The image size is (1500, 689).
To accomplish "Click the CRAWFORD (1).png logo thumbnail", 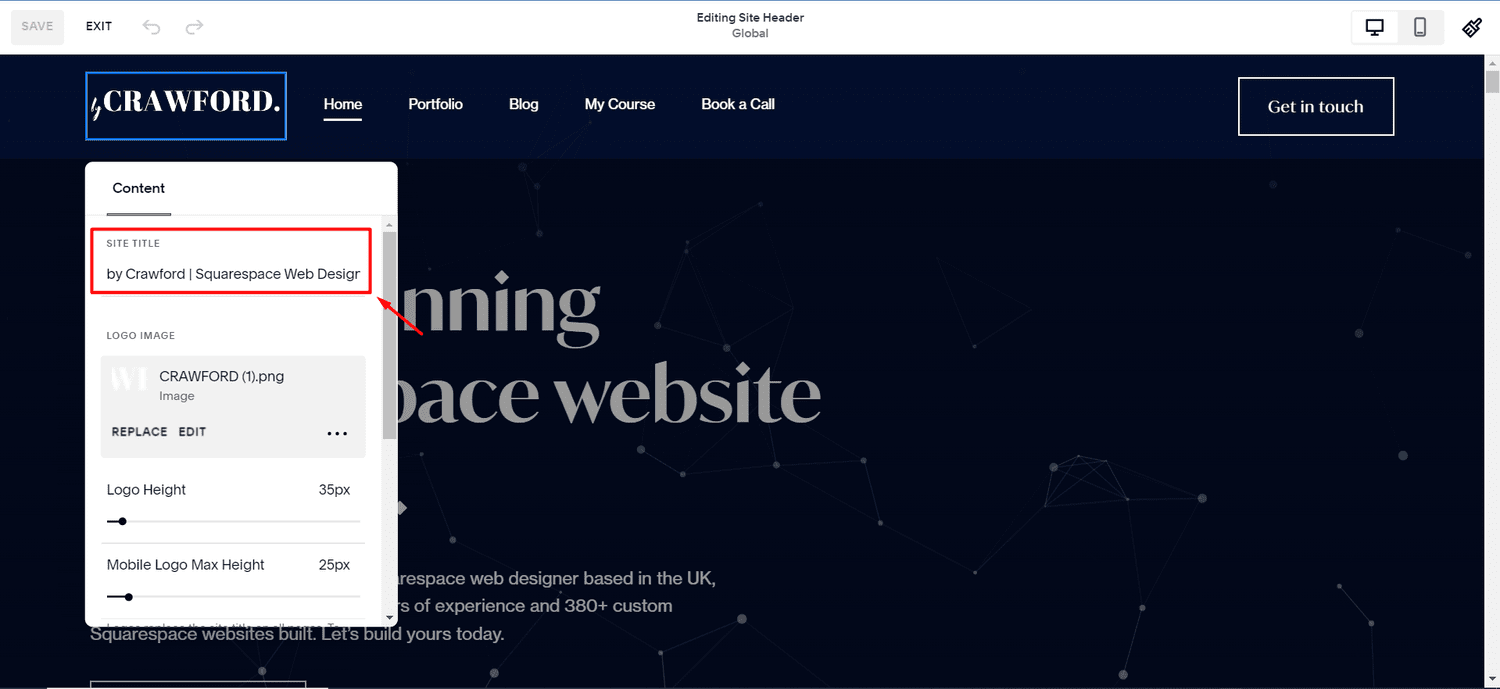I will point(128,378).
